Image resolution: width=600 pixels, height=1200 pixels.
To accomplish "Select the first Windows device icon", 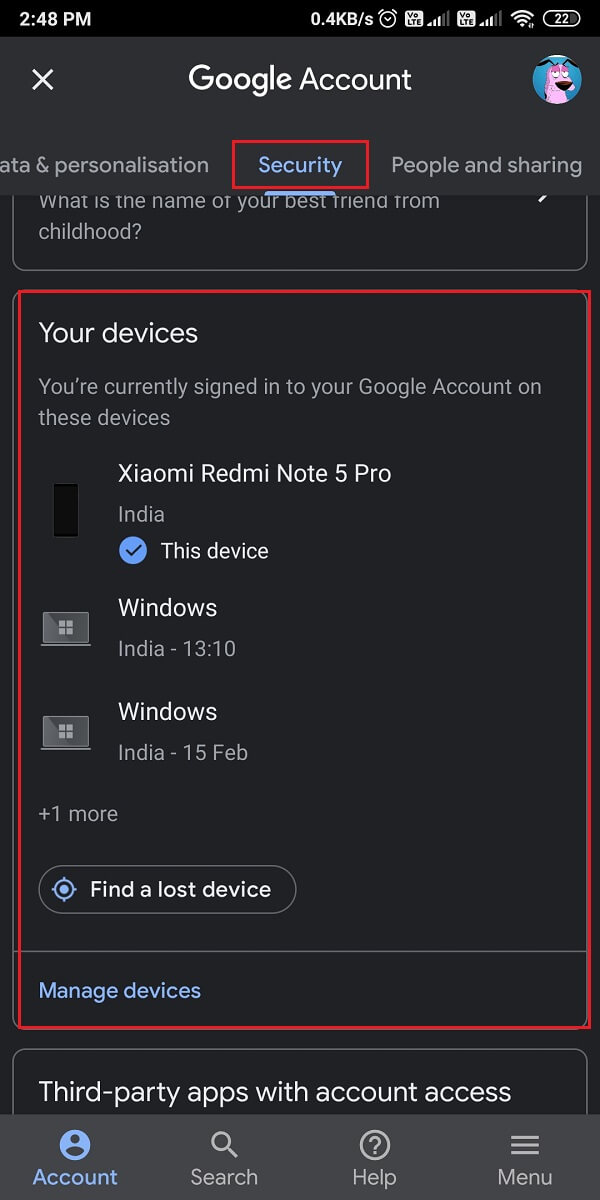I will click(65, 627).
